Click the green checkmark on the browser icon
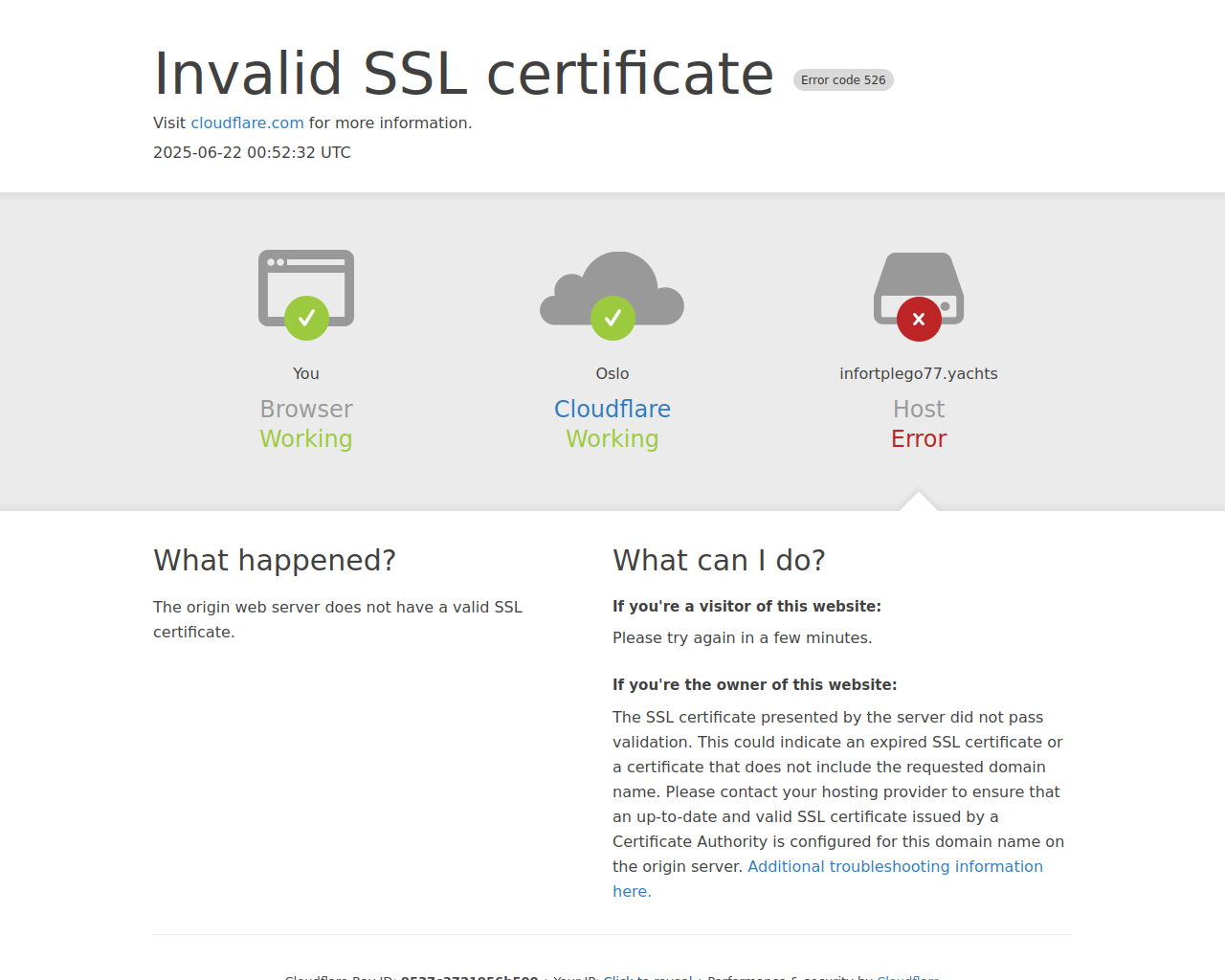 (306, 318)
